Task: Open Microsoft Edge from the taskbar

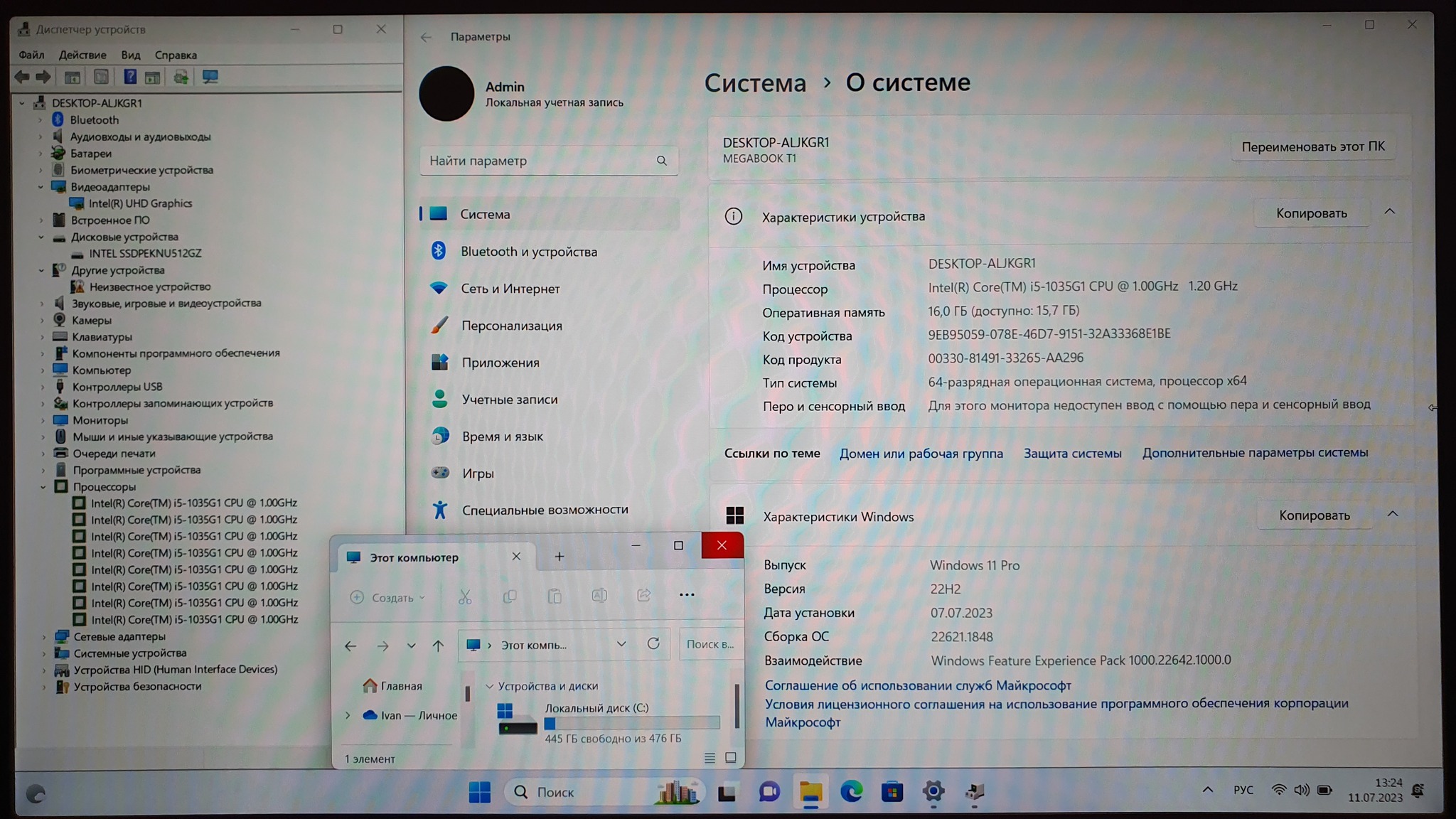Action: tap(851, 791)
